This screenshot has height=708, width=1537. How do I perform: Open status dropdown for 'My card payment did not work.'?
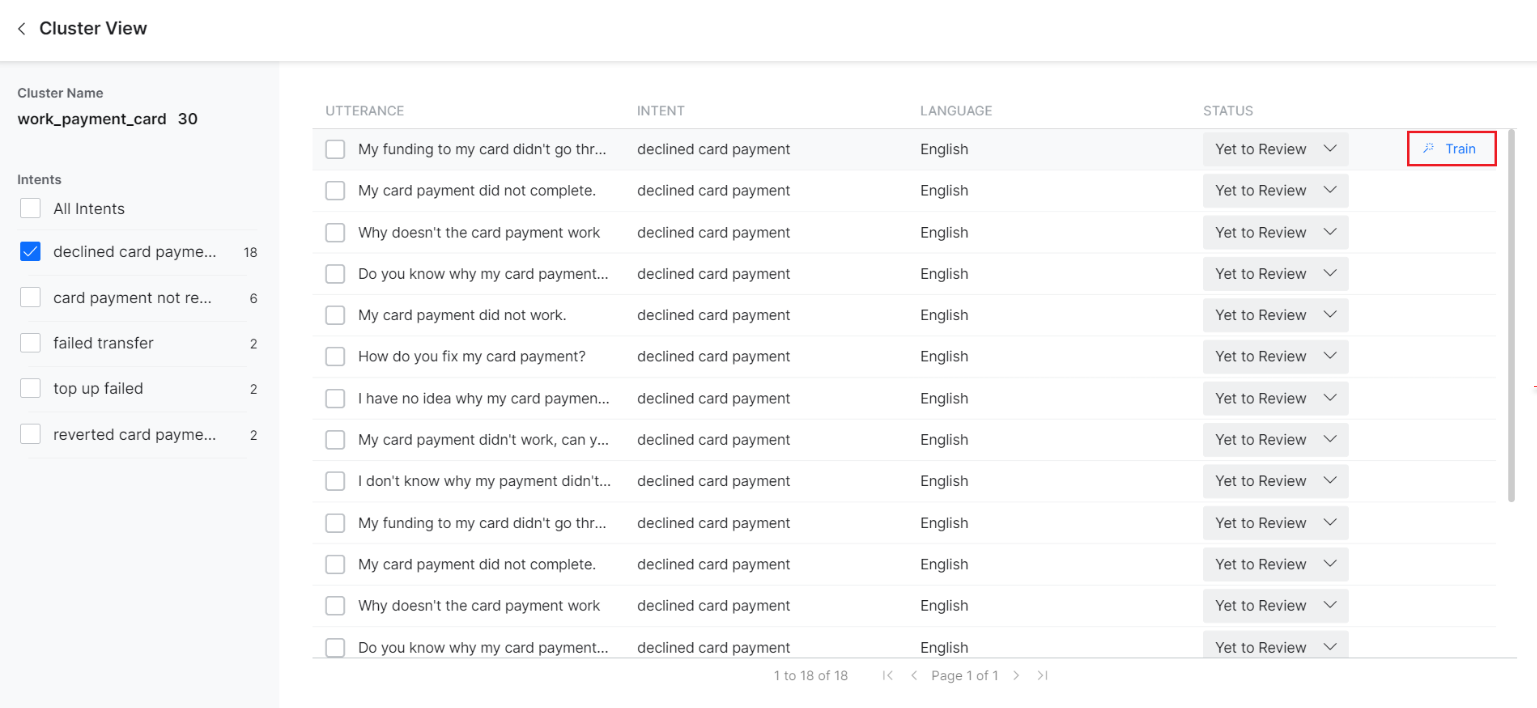(1275, 315)
